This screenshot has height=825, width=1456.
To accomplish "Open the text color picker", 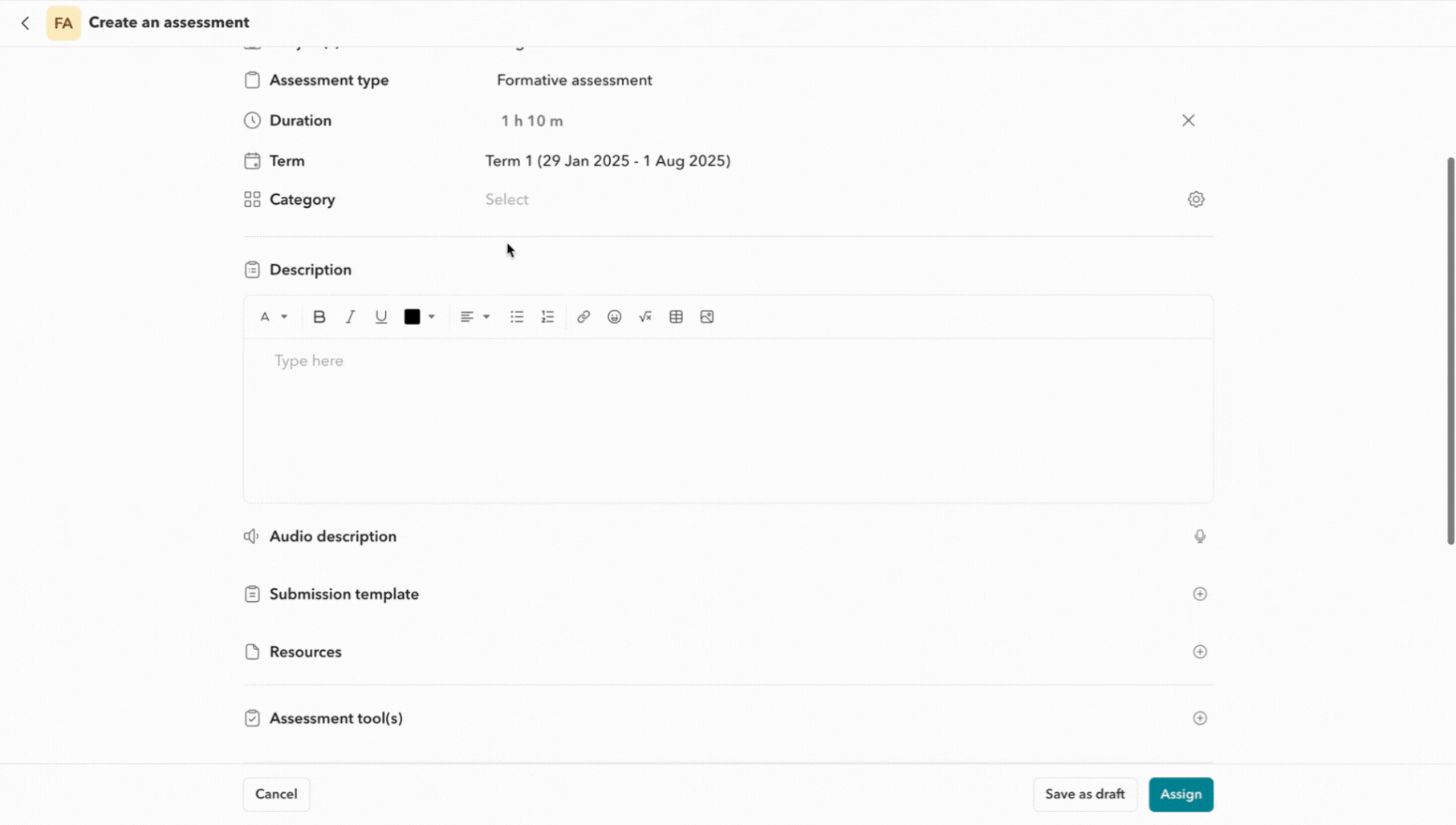I will [420, 316].
